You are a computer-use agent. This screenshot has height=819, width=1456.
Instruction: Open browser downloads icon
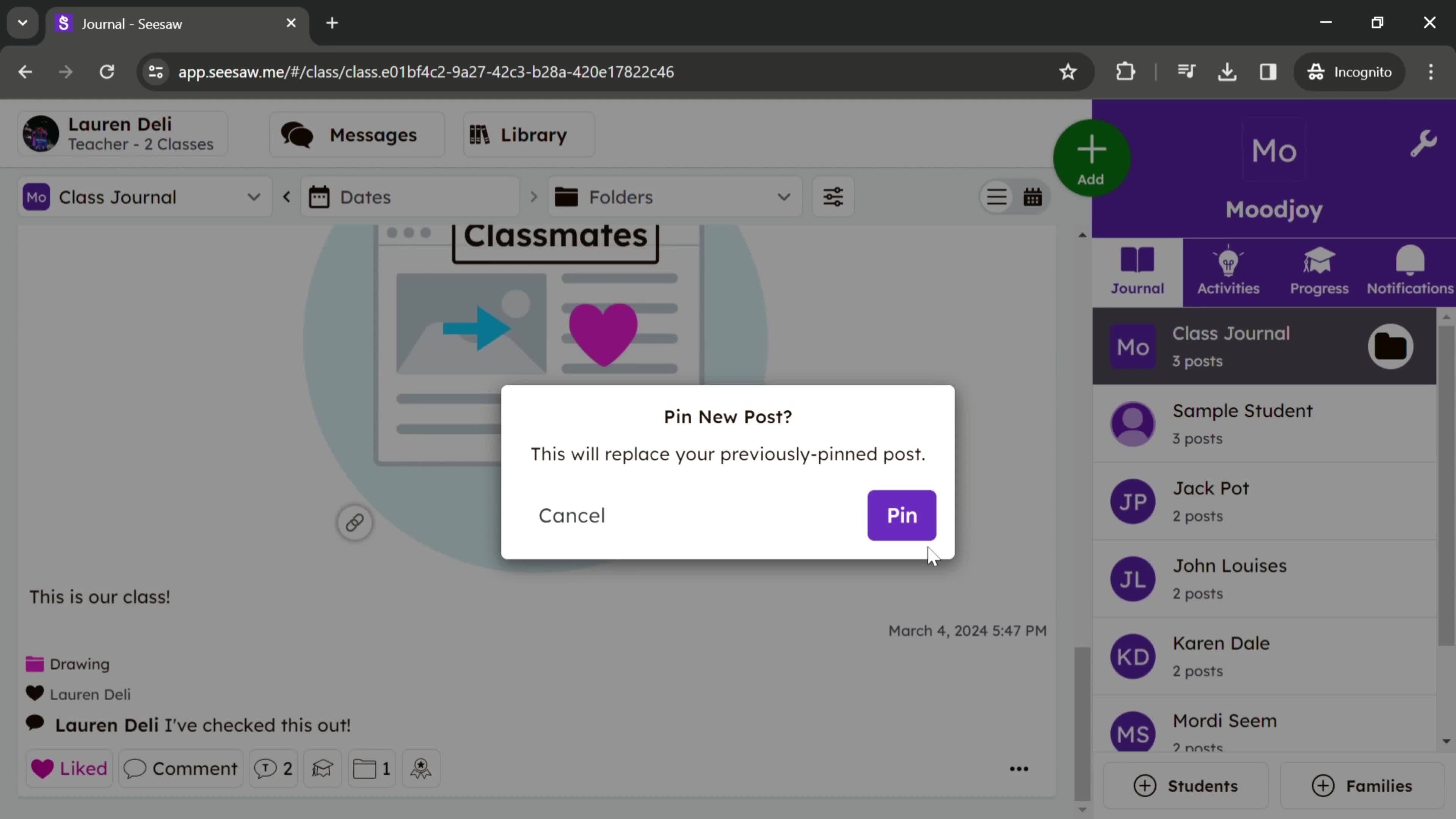coord(1227,72)
